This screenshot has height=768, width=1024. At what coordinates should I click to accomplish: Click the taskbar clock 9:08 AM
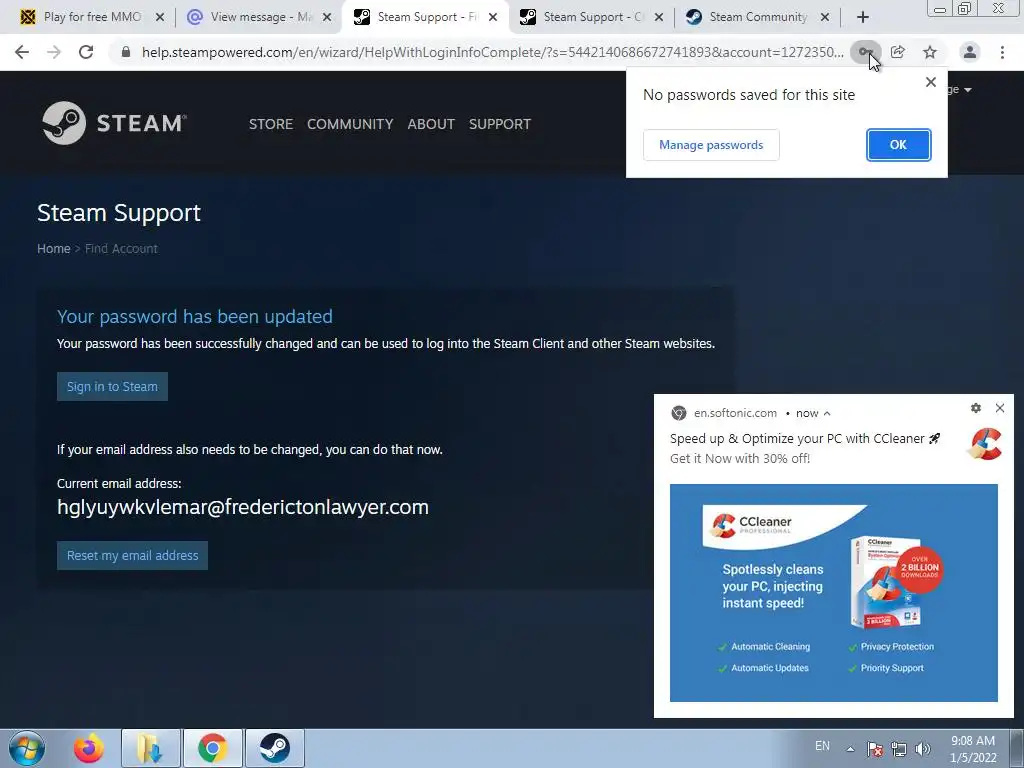tap(972, 741)
